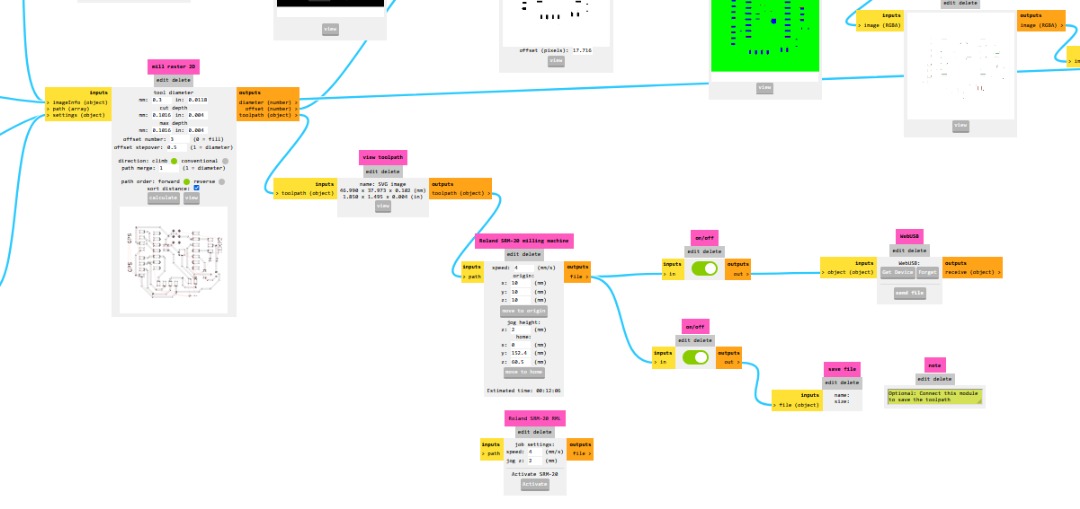Click toolpath (object) input of view toolpath
Viewport: 1080px width, 509px height.
pos(305,193)
